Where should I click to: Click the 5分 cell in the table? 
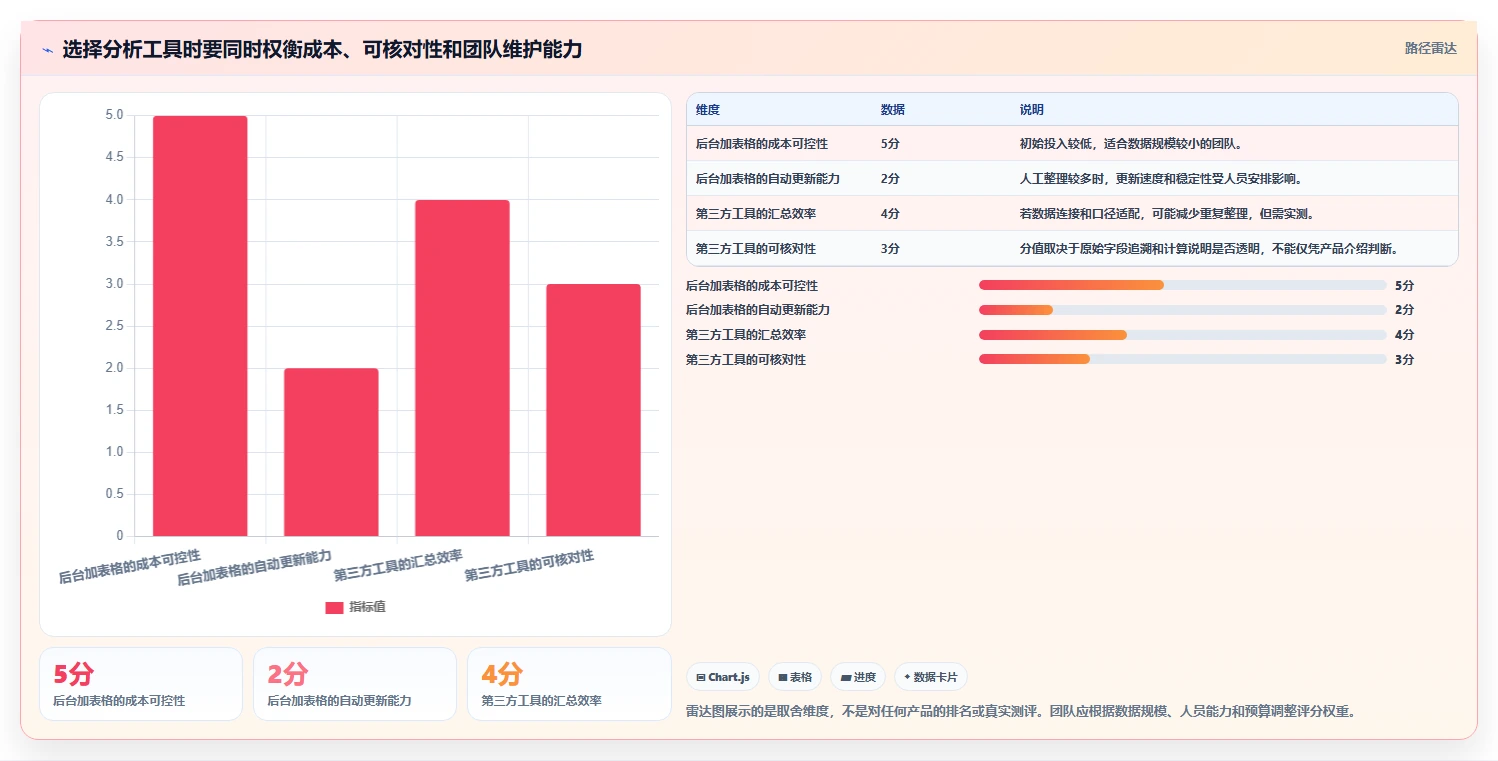(x=890, y=144)
